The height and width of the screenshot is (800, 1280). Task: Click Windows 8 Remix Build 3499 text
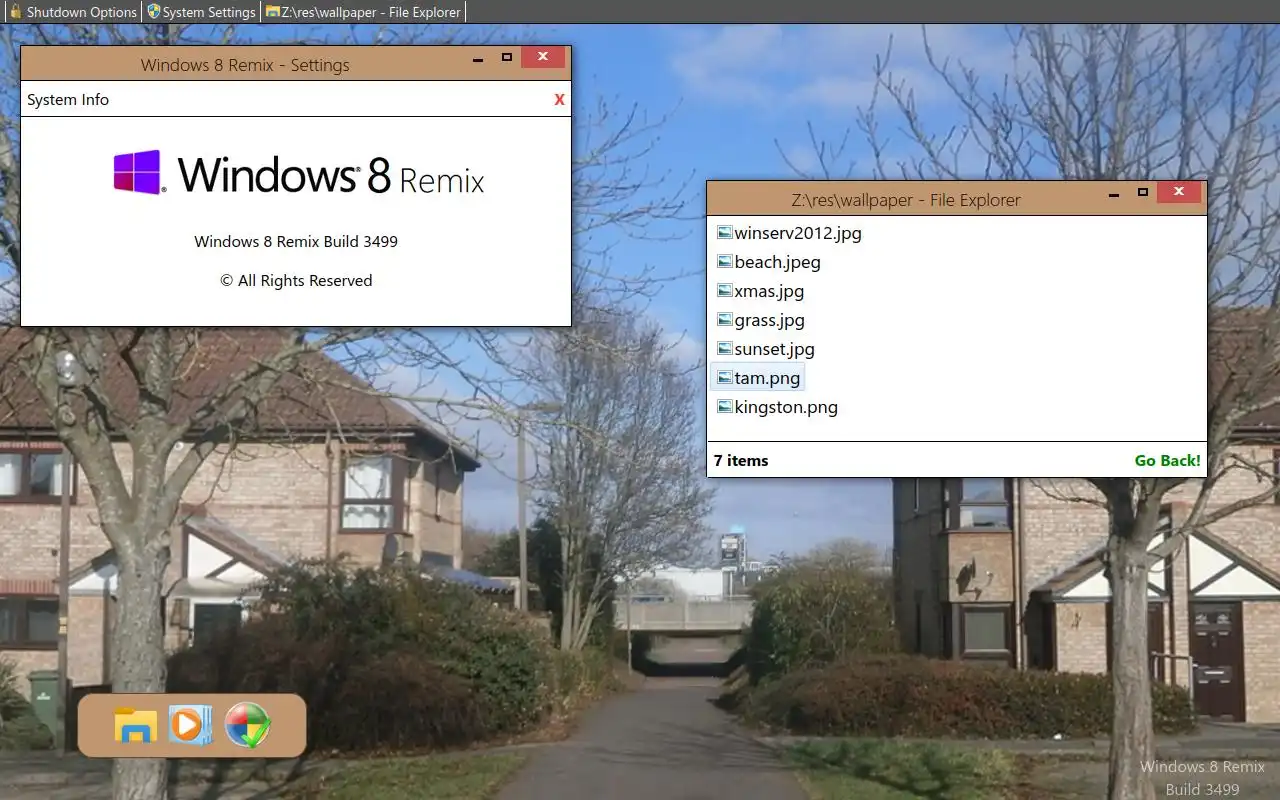click(296, 241)
